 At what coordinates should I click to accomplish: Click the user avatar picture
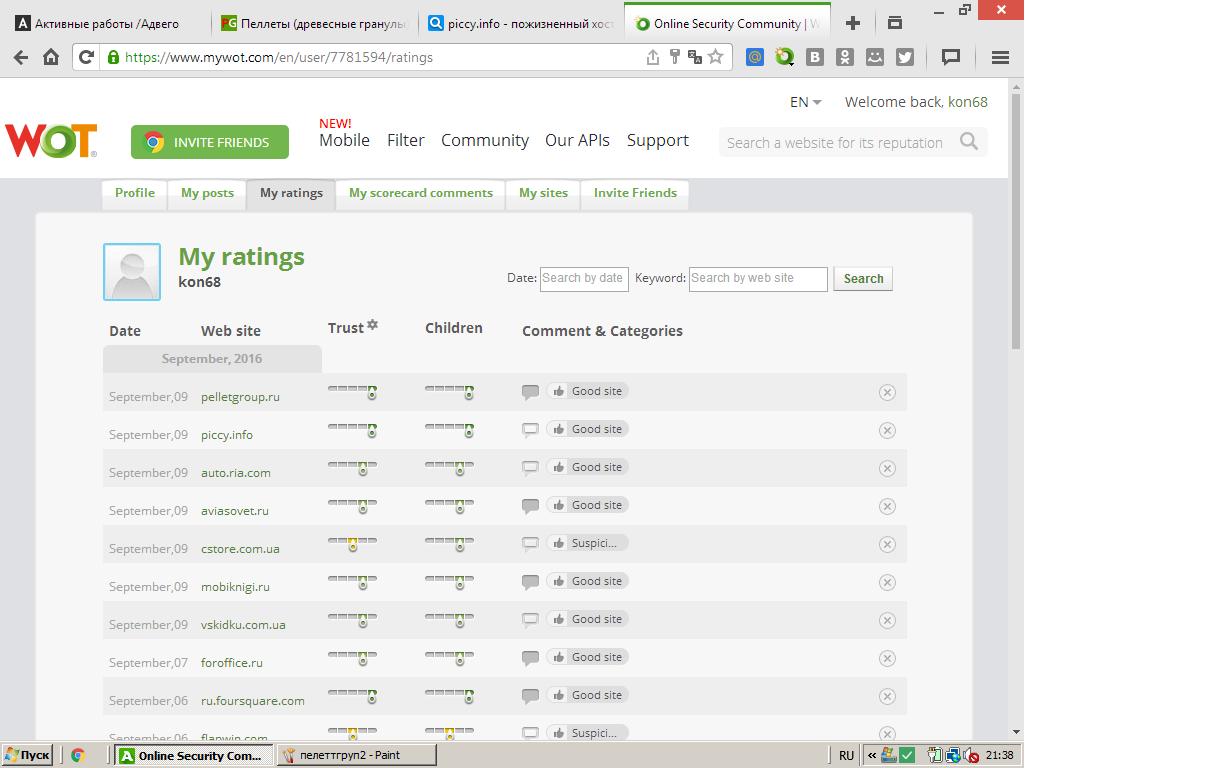(132, 272)
